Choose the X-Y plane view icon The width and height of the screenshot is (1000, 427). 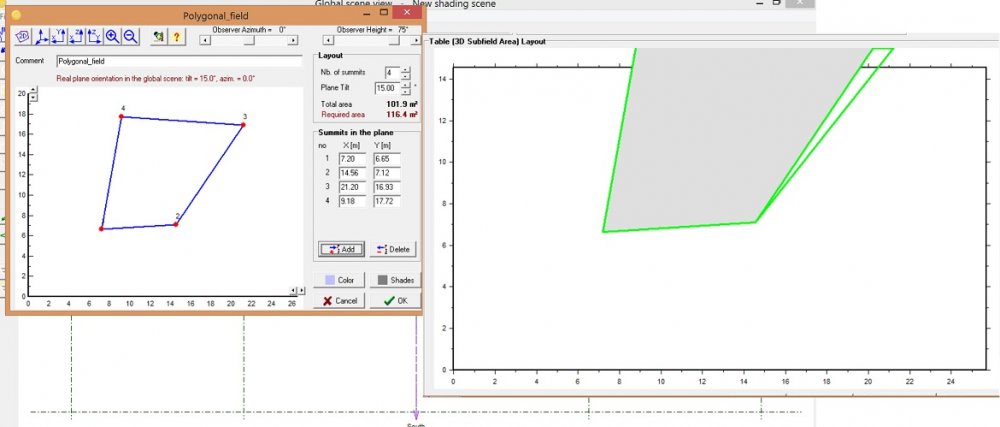tap(59, 36)
